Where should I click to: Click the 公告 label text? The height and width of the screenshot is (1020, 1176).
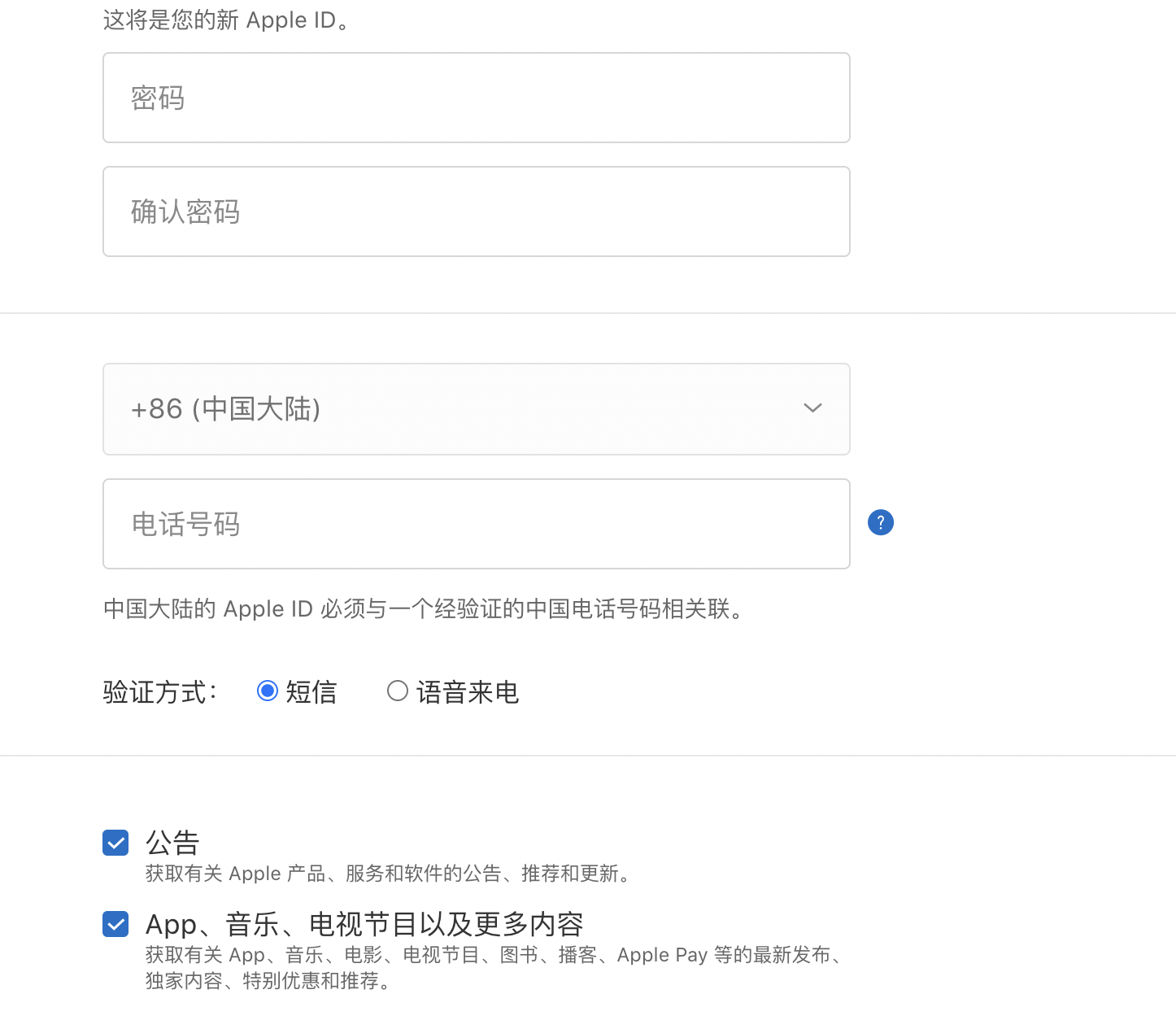(x=172, y=842)
